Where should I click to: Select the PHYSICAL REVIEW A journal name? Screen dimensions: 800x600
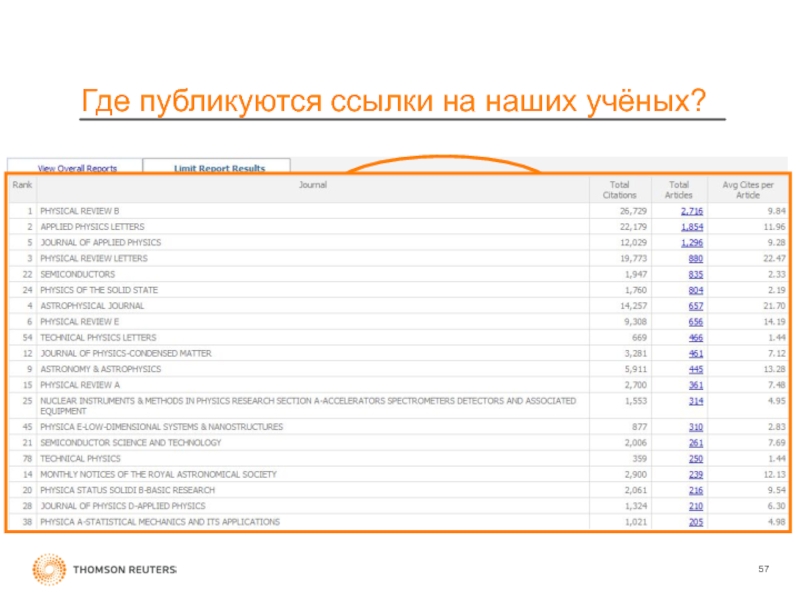point(80,385)
